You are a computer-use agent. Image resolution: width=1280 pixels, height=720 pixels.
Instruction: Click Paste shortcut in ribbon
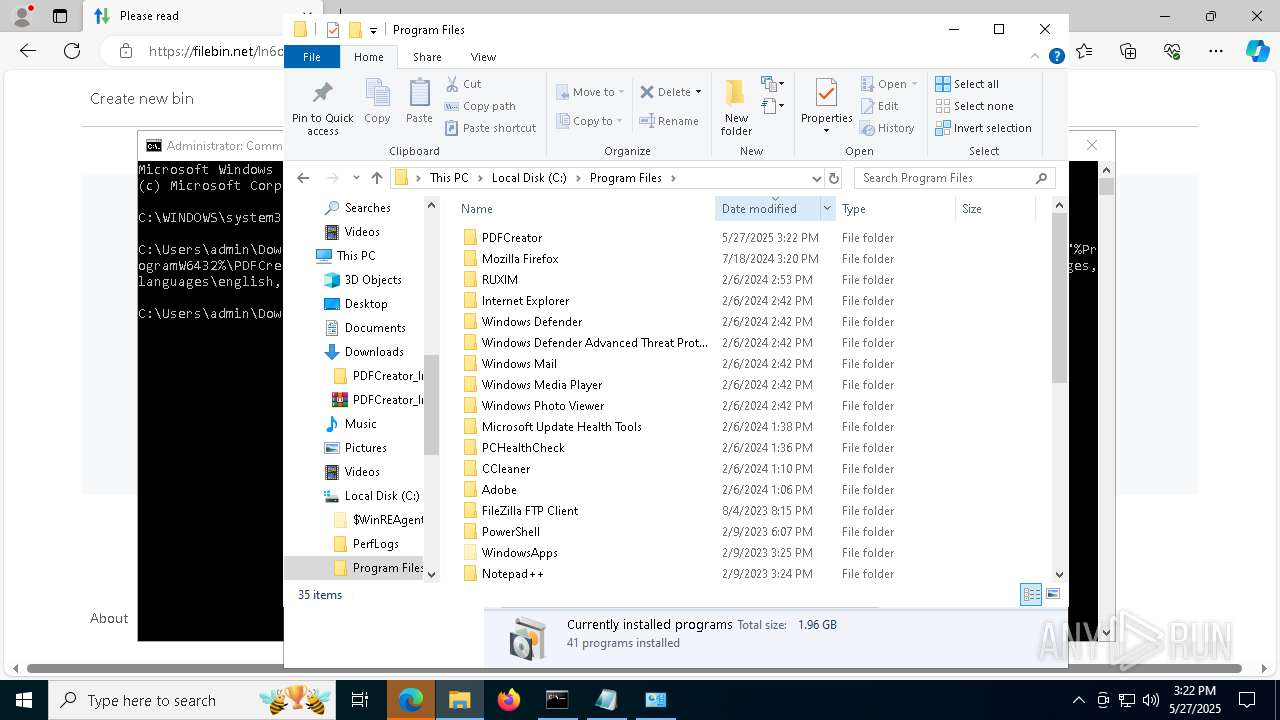tap(490, 128)
